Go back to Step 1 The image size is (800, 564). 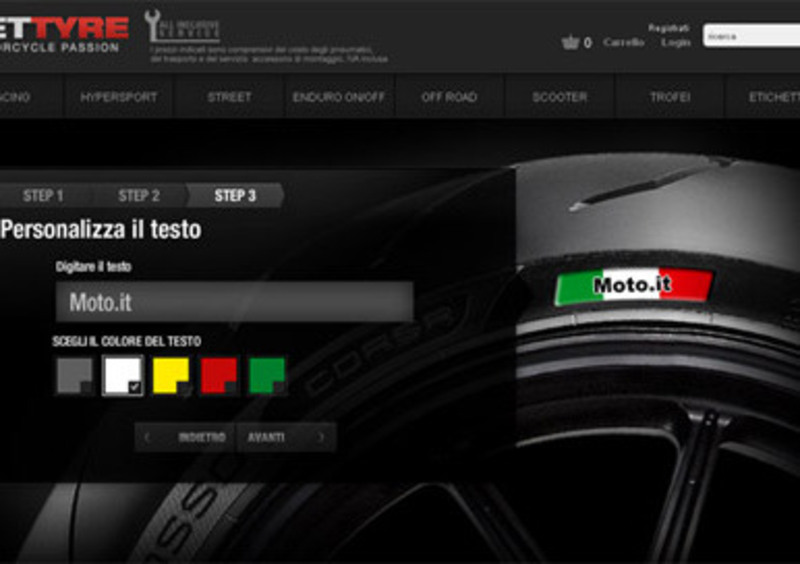44,195
